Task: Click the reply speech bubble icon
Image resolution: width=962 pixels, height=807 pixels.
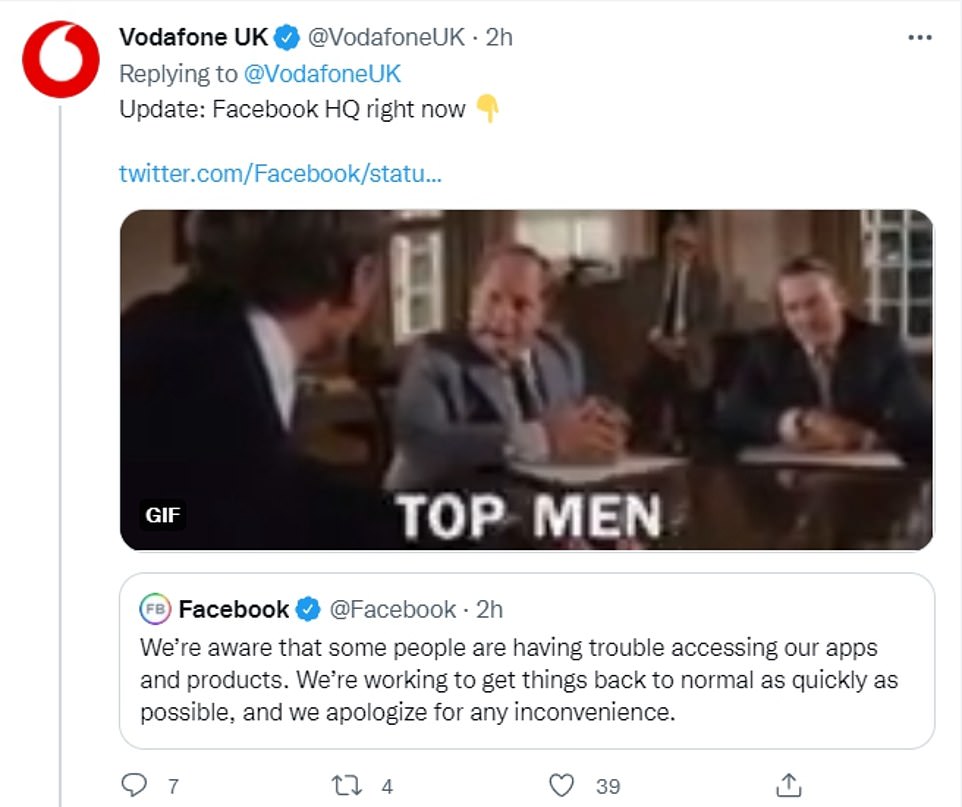Action: click(x=134, y=786)
